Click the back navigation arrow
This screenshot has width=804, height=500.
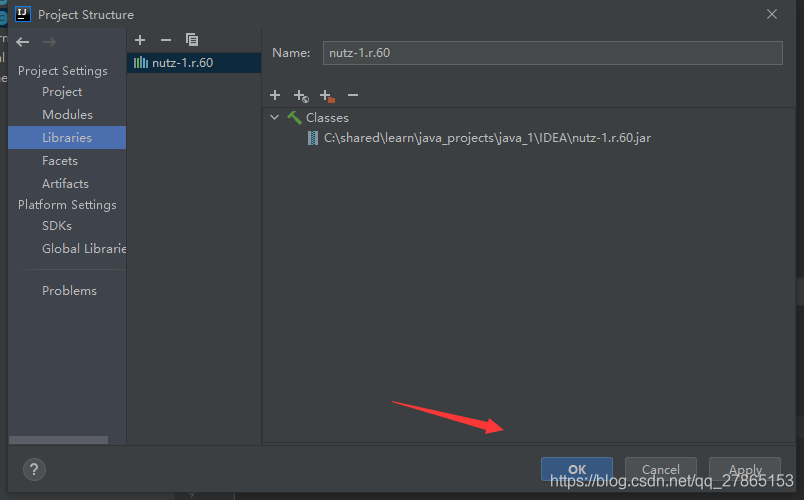point(23,42)
